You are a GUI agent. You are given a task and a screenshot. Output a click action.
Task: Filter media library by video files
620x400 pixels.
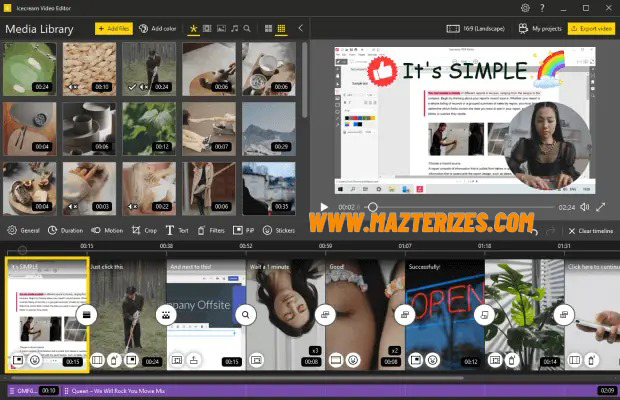pyautogui.click(x=207, y=28)
